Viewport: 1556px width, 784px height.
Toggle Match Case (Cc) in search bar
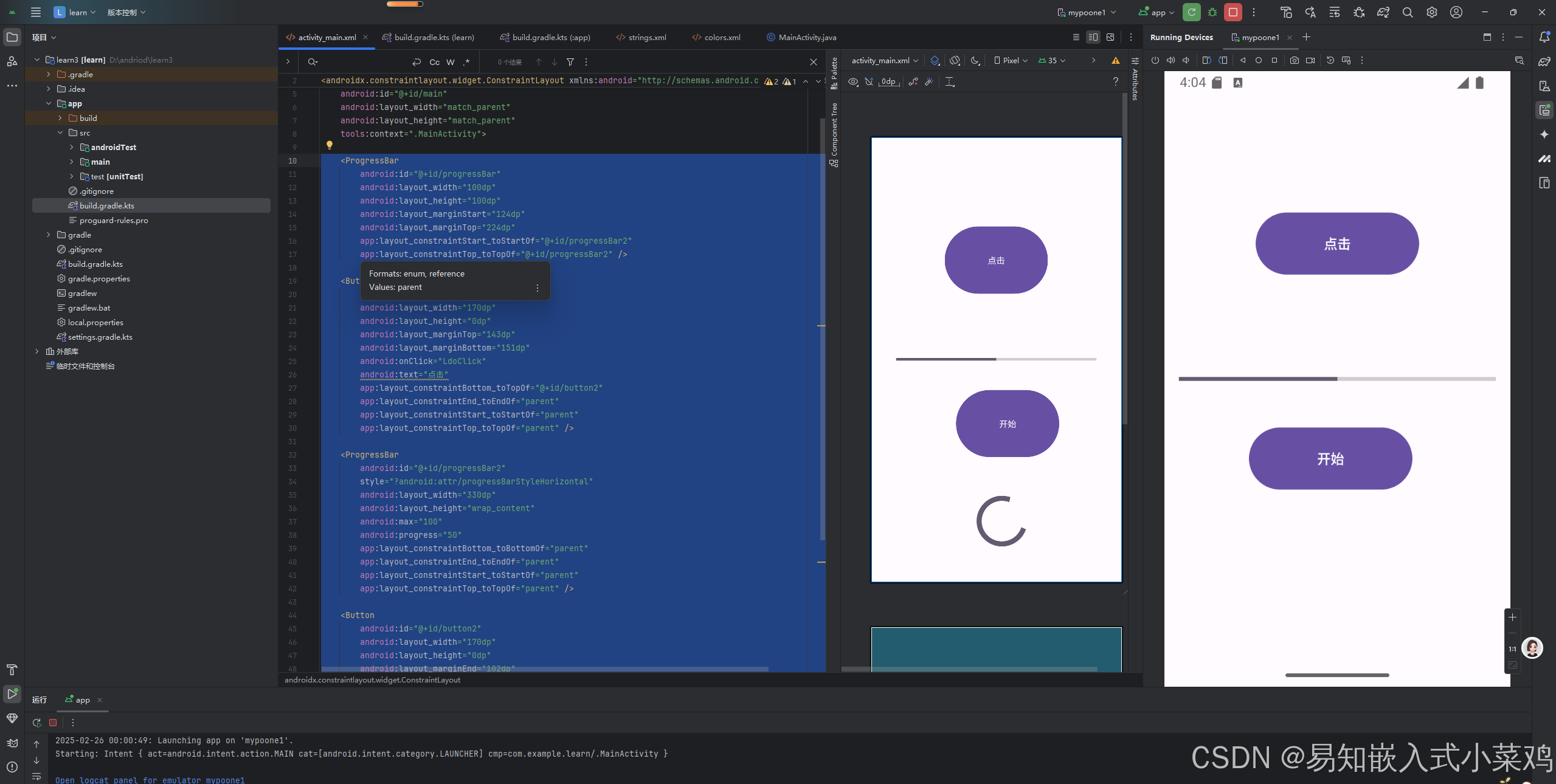[434, 62]
